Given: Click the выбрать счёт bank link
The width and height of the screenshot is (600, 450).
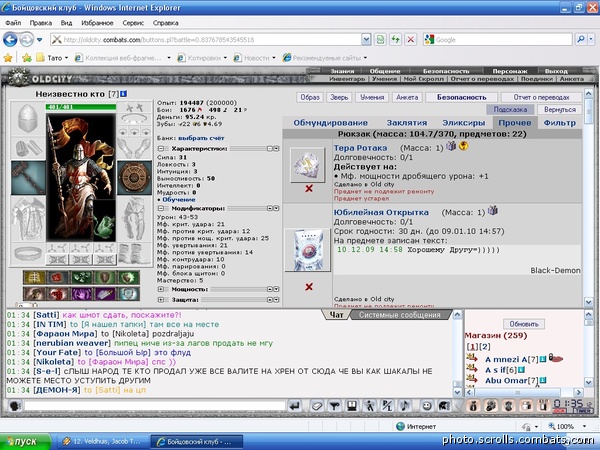Looking at the screenshot, I should [x=201, y=138].
